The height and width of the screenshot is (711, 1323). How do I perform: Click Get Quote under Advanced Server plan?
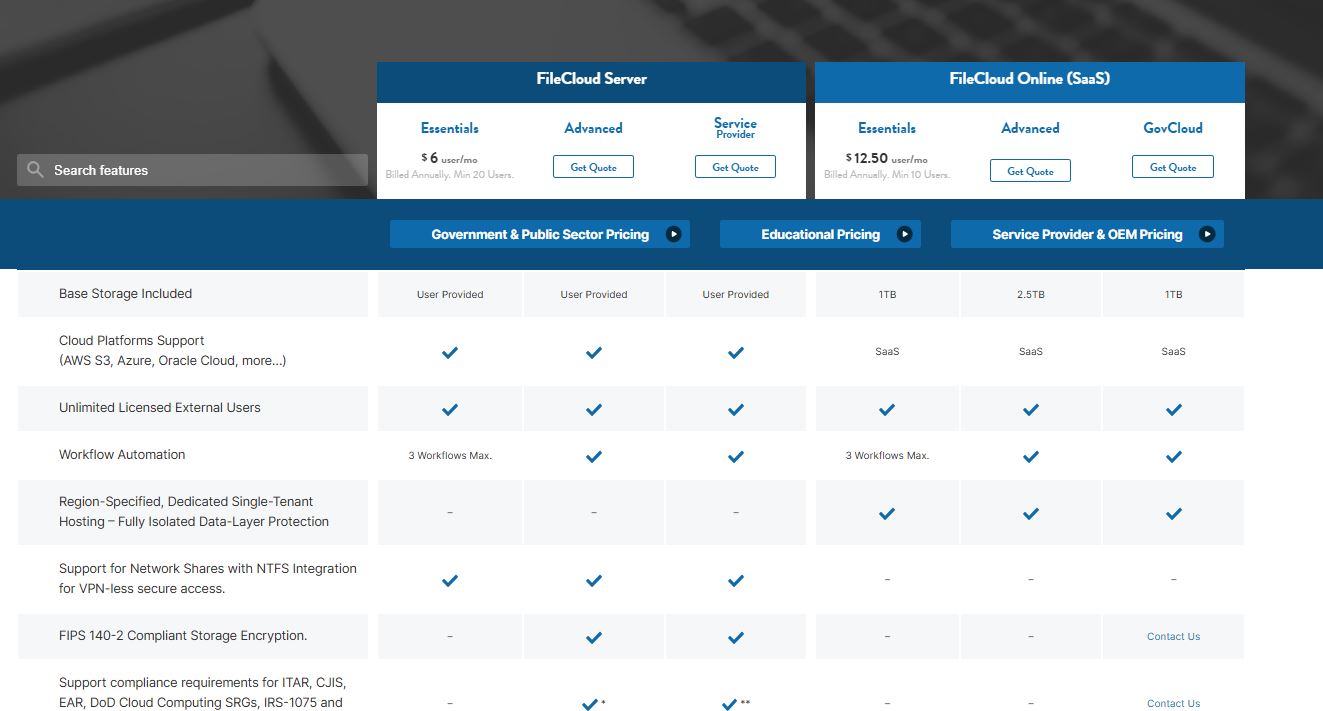593,166
